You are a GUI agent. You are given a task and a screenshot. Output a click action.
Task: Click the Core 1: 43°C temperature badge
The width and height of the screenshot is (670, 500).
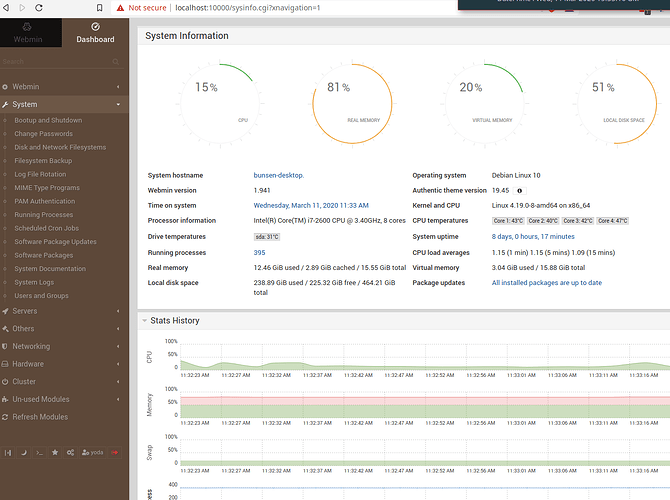pyautogui.click(x=508, y=221)
